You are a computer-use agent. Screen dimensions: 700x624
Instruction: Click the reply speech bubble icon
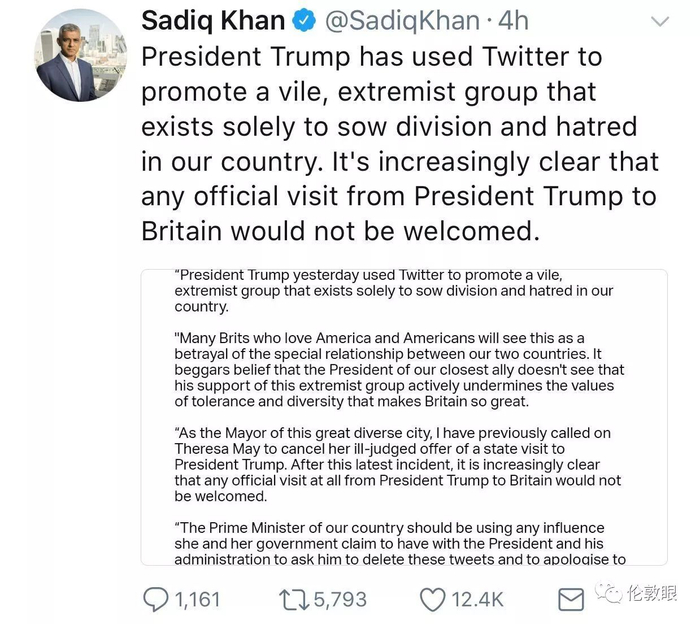pos(156,600)
